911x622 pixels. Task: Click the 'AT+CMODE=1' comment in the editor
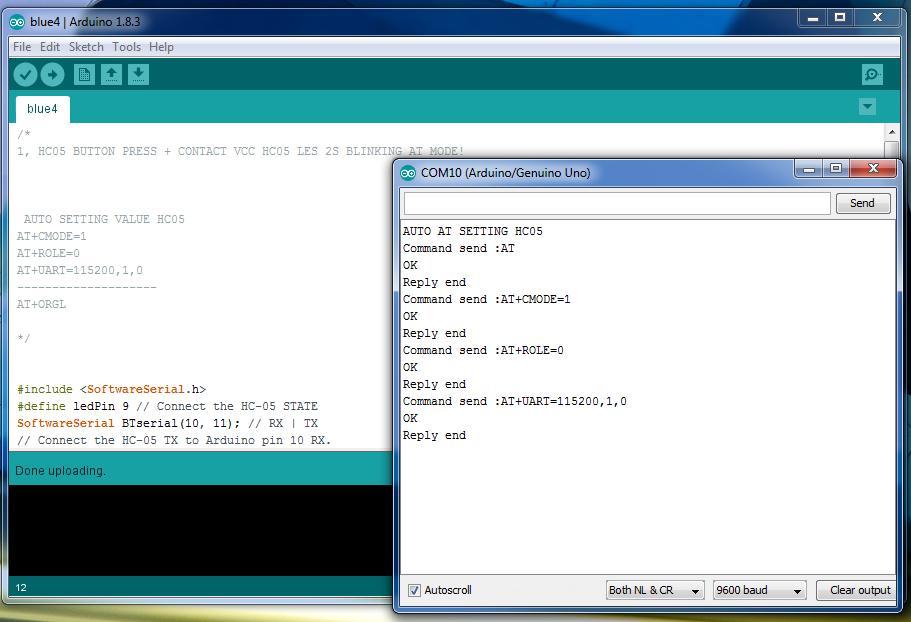[x=52, y=236]
